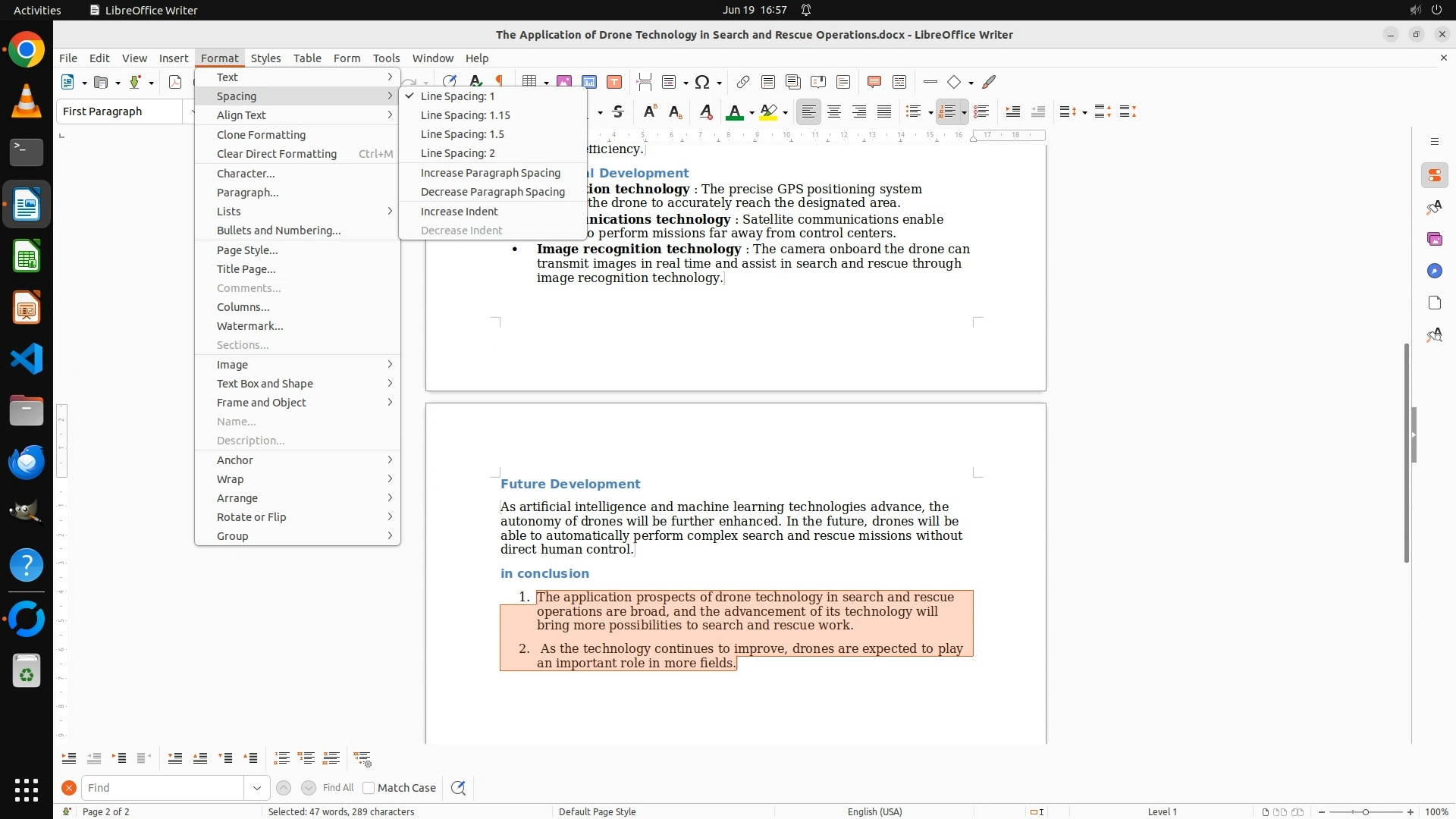This screenshot has width=1456, height=819.
Task: Click the zoom slider in the status bar
Action: (1366, 811)
